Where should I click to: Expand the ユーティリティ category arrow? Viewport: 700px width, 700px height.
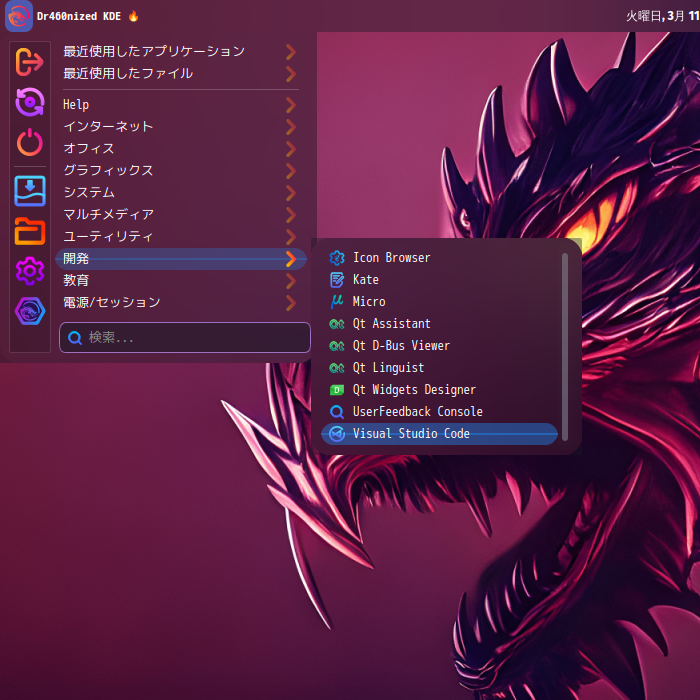click(291, 237)
